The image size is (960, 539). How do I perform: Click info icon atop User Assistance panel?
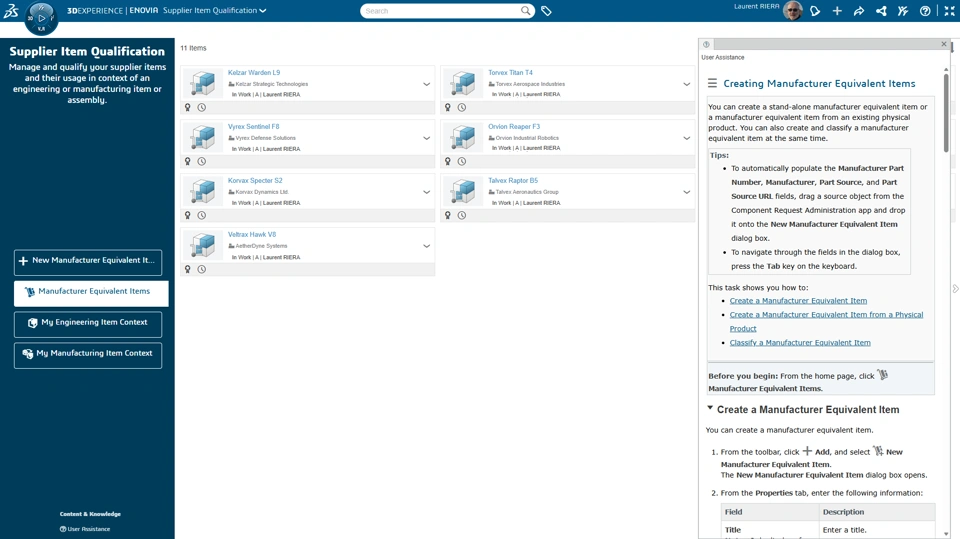[x=706, y=44]
